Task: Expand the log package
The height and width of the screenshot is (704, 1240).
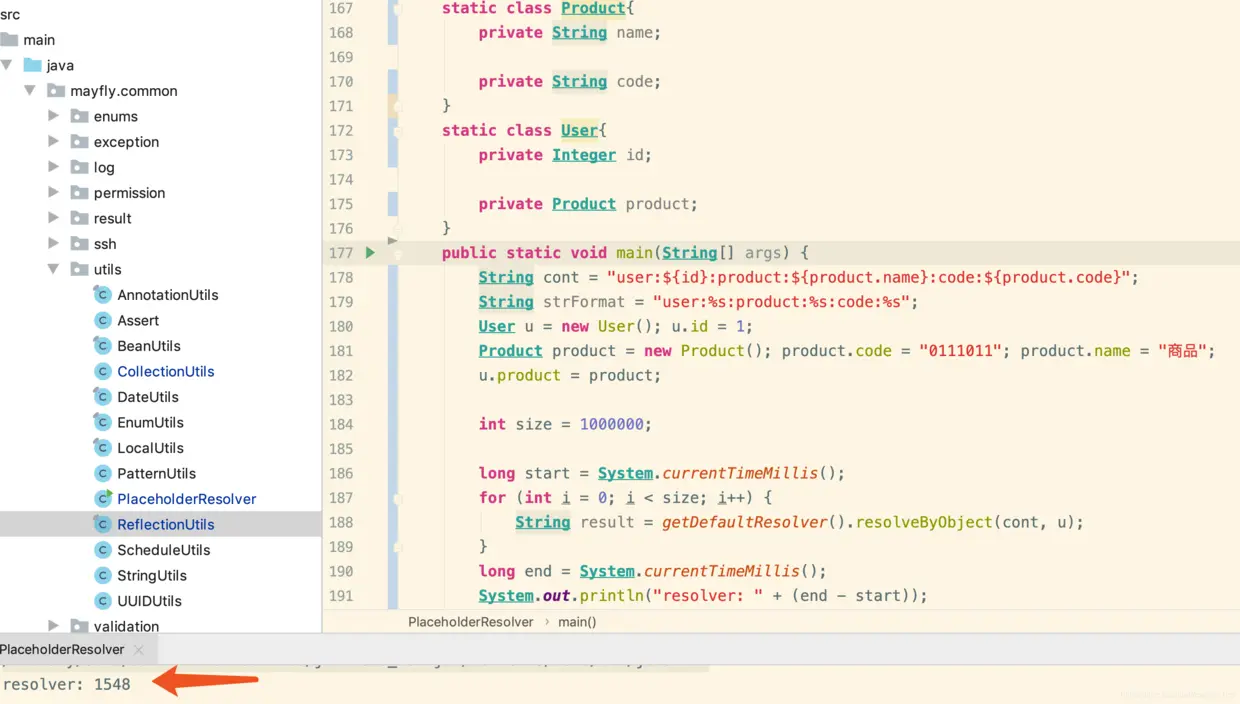Action: [x=54, y=167]
